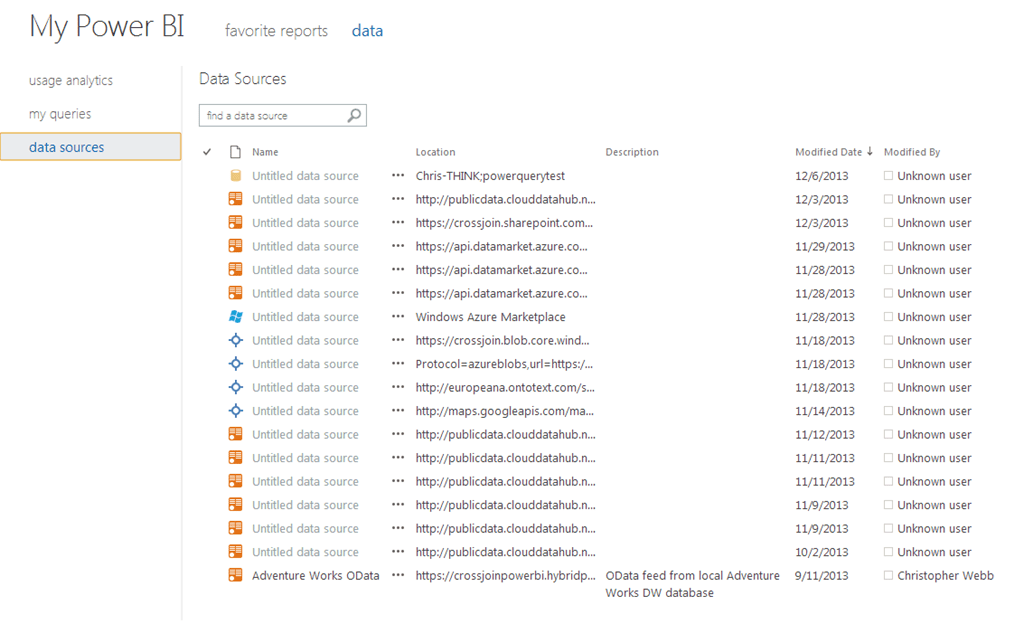Click the Description column header
This screenshot has width=1024, height=624.
tap(632, 152)
